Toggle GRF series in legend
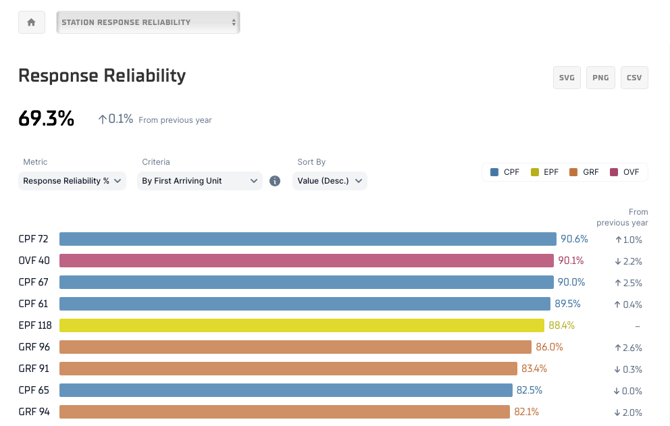Viewport: 670px width, 426px height. point(584,172)
